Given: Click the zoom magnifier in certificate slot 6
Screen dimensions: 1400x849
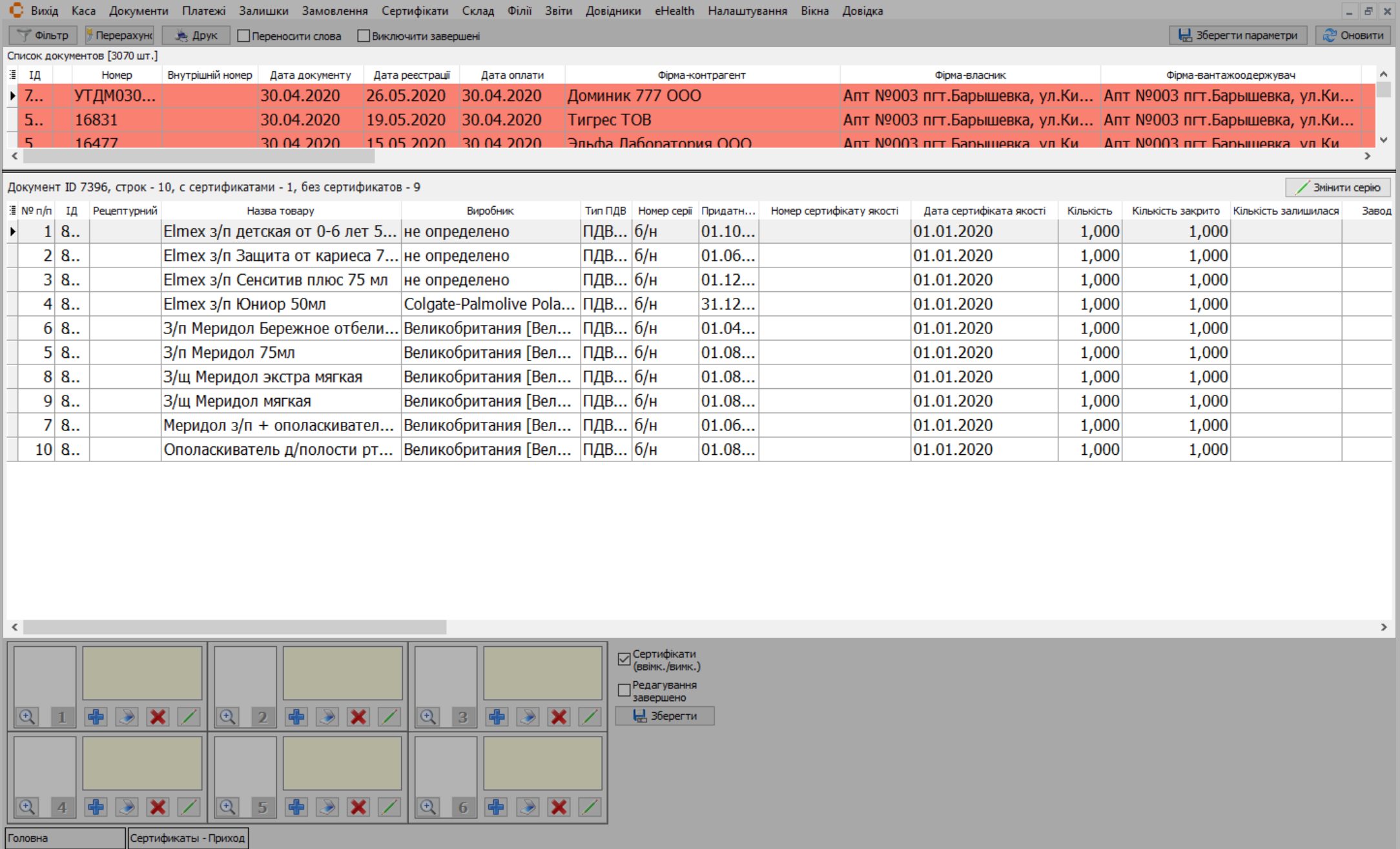Looking at the screenshot, I should tap(428, 807).
